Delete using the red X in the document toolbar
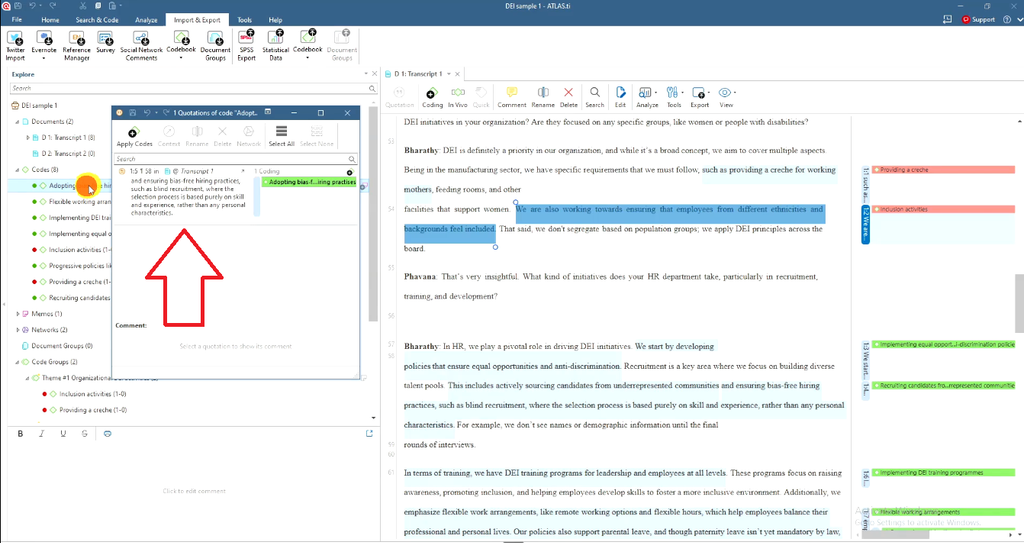The width and height of the screenshot is (1024, 543). click(x=568, y=97)
